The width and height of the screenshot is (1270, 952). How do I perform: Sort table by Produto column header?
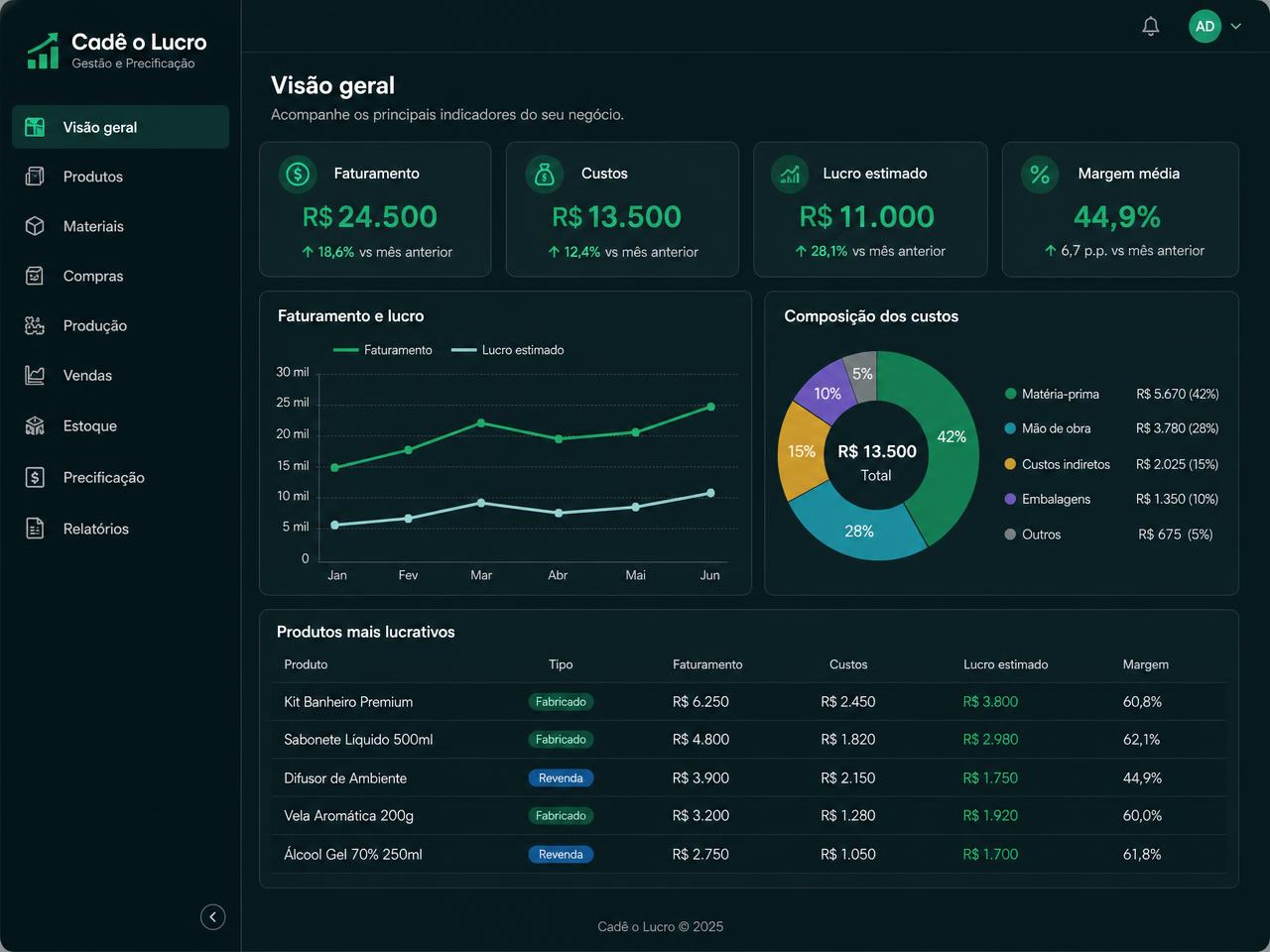(306, 664)
